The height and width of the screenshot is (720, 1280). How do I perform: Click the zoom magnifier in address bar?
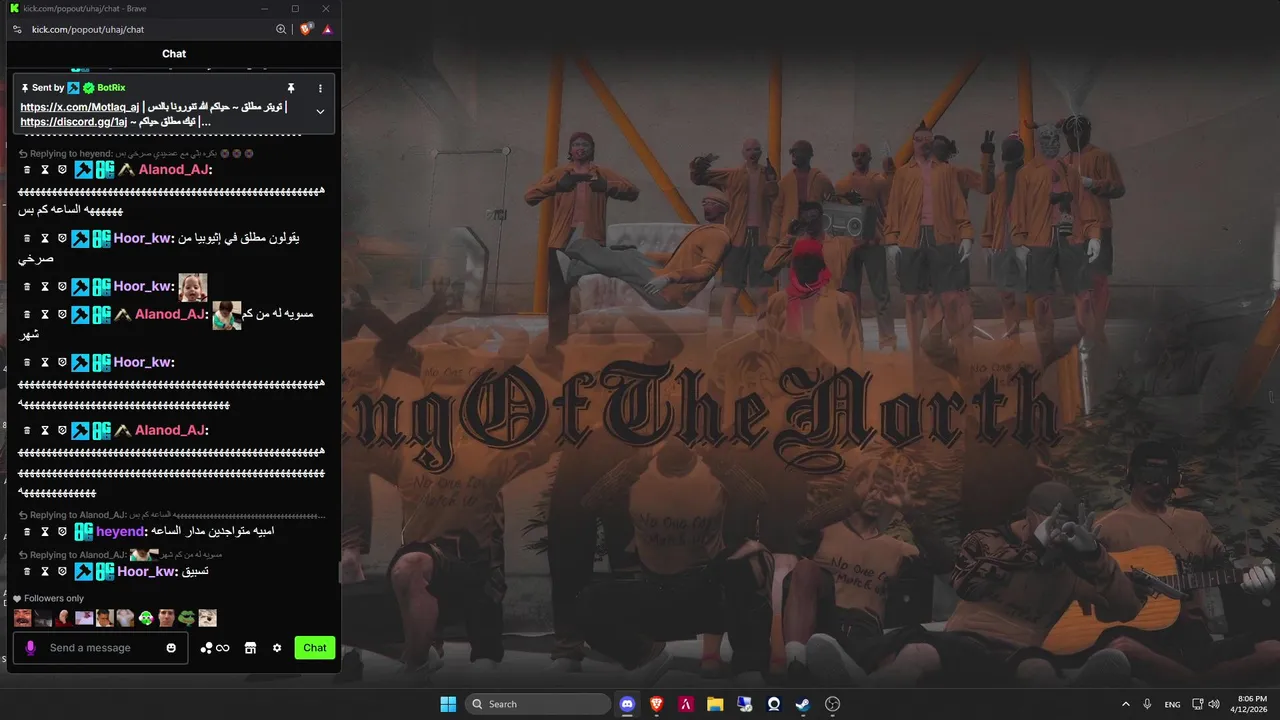coord(281,29)
